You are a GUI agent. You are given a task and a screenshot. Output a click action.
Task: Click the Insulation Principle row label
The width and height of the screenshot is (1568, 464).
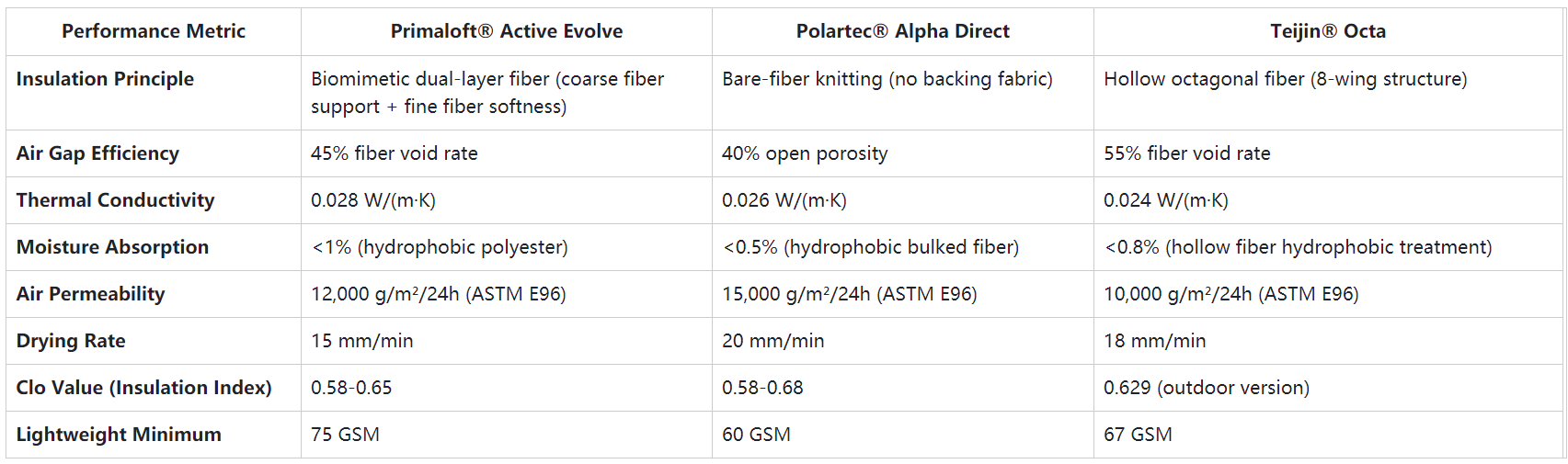point(105,79)
